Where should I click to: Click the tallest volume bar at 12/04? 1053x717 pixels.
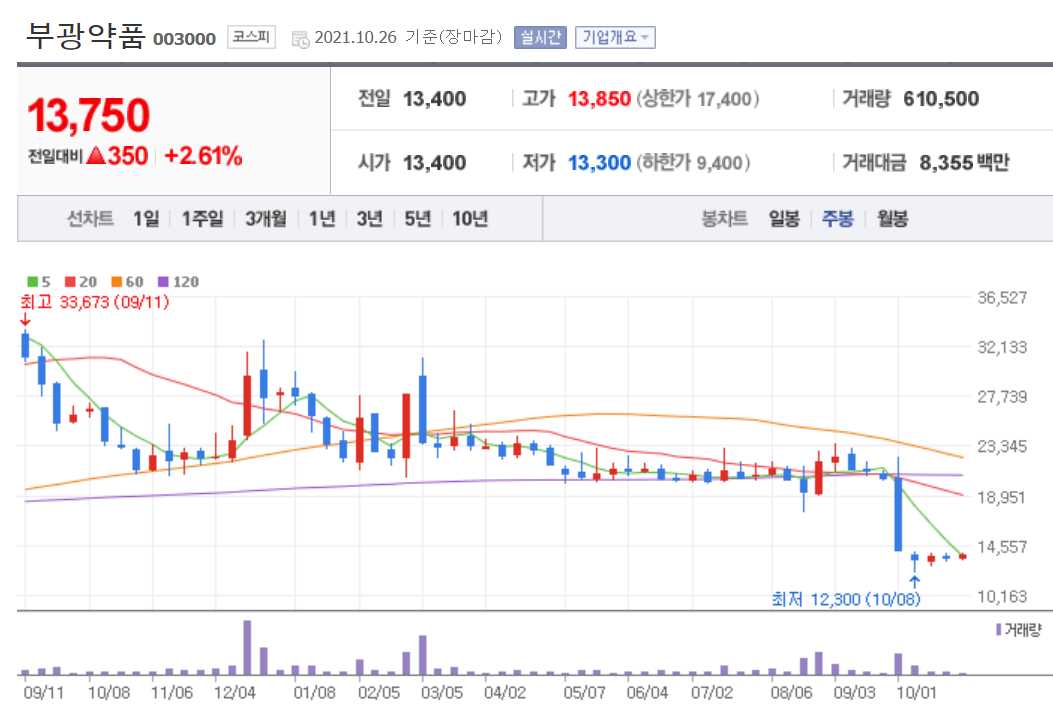(x=247, y=647)
